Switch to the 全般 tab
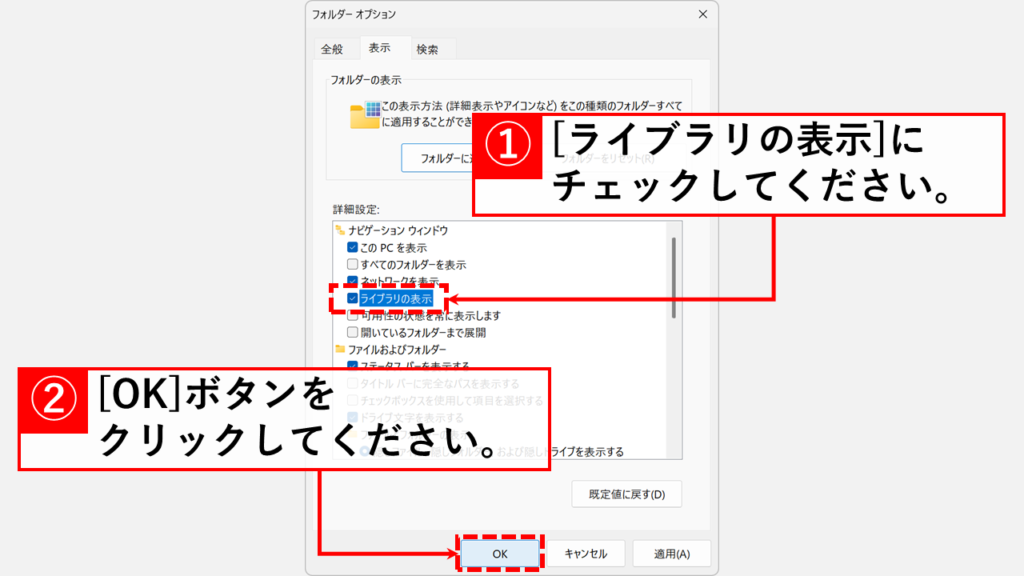This screenshot has width=1024, height=576. (x=332, y=49)
